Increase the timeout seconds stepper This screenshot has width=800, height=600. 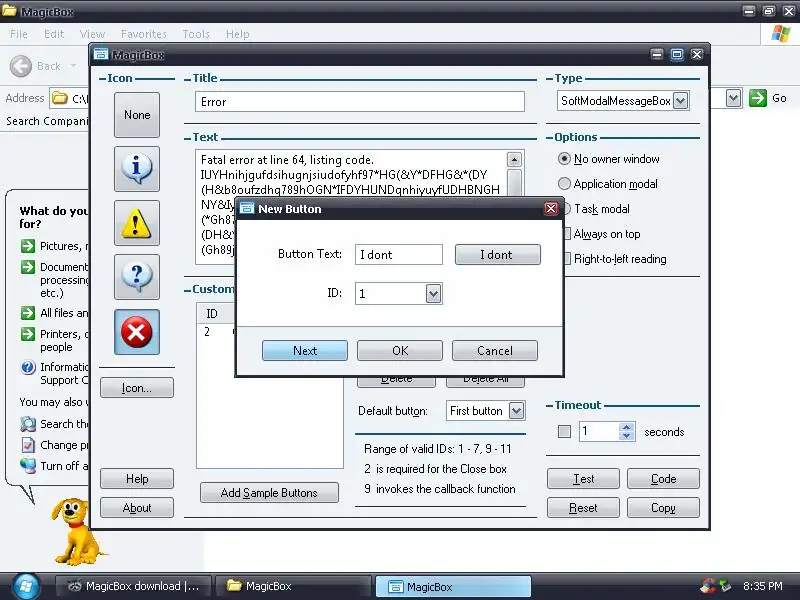627,428
